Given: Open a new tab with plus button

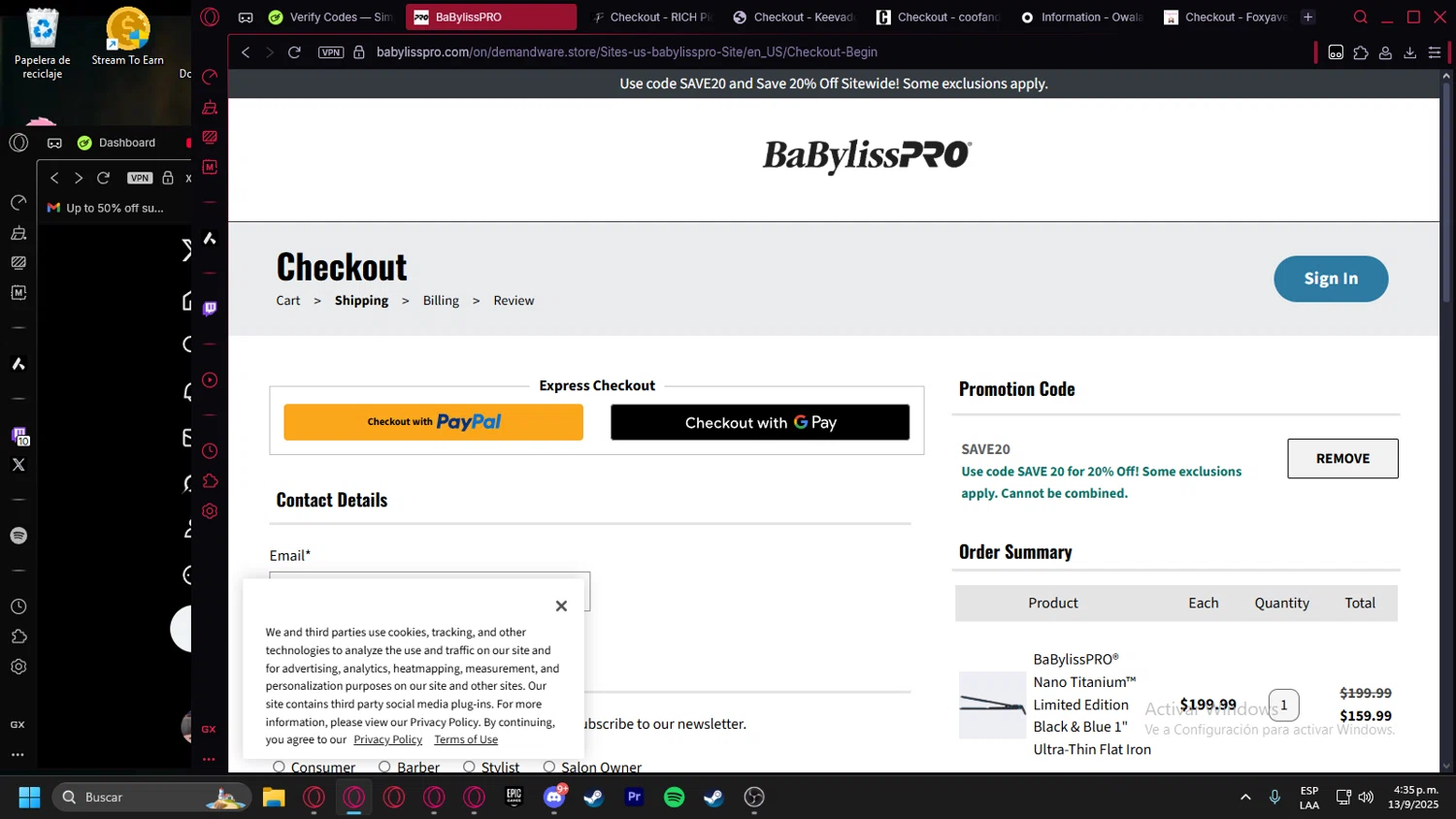Looking at the screenshot, I should pyautogui.click(x=1308, y=17).
